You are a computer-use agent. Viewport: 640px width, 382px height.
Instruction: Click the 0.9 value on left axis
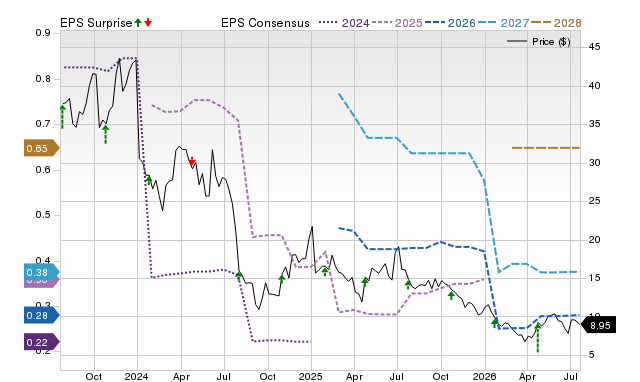43,33
